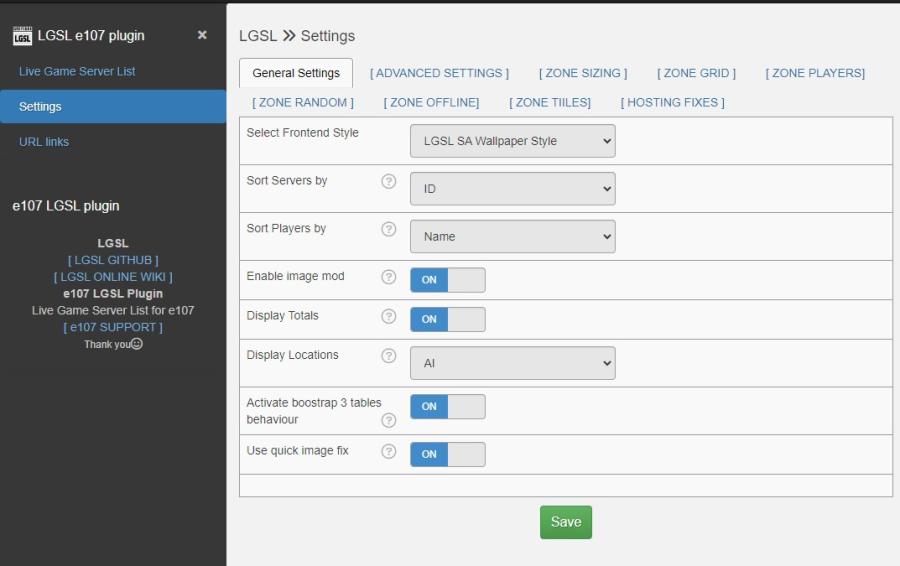Open URL links in the sidebar
Screen dimensions: 900x566
point(44,142)
